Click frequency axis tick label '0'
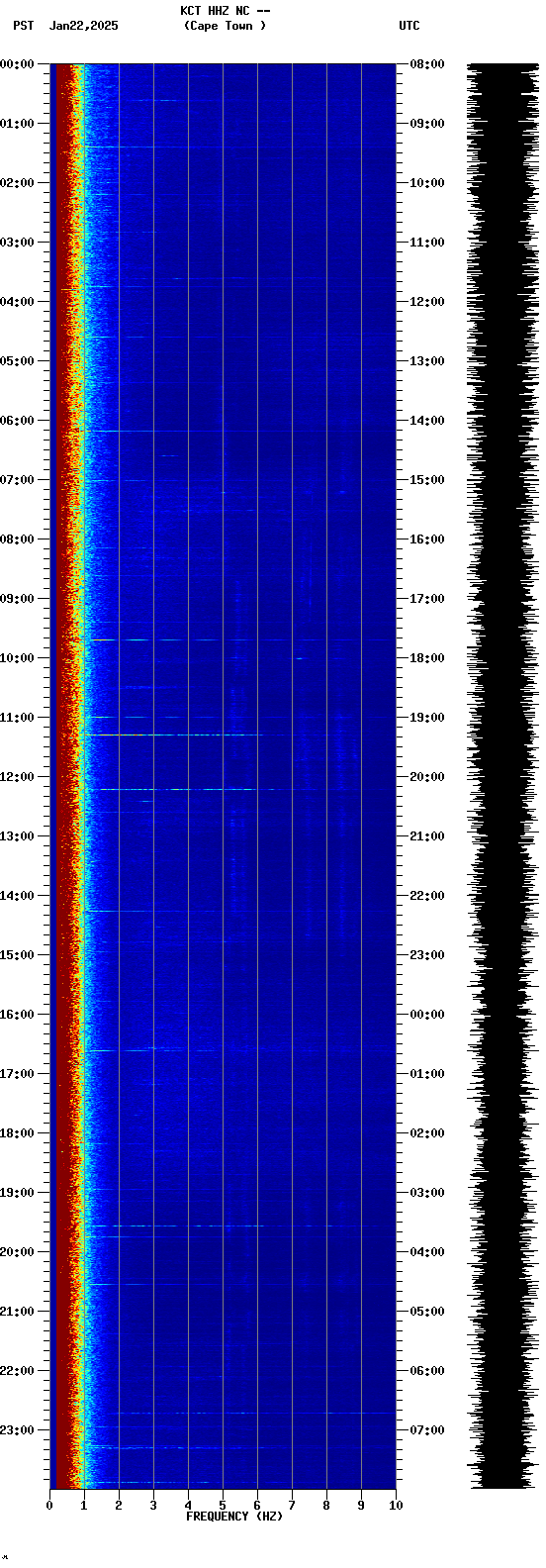Viewport: 546px width, 1568px height. (49, 1506)
